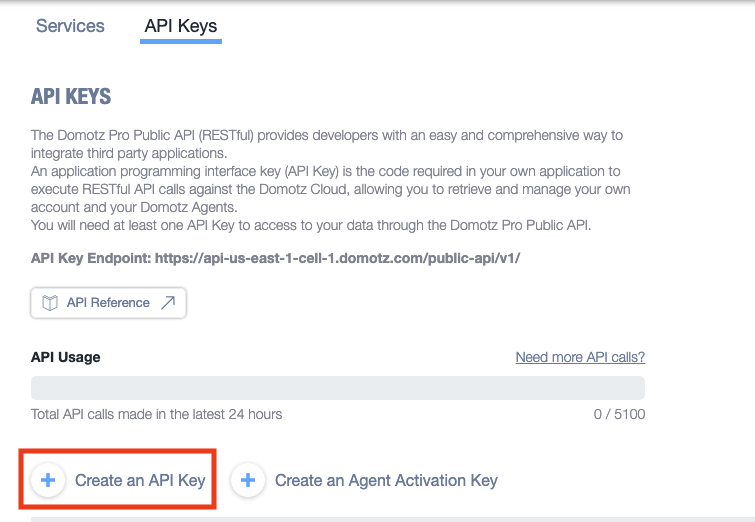This screenshot has height=522, width=755.
Task: Click the book icon in API Reference
Action: tap(50, 302)
